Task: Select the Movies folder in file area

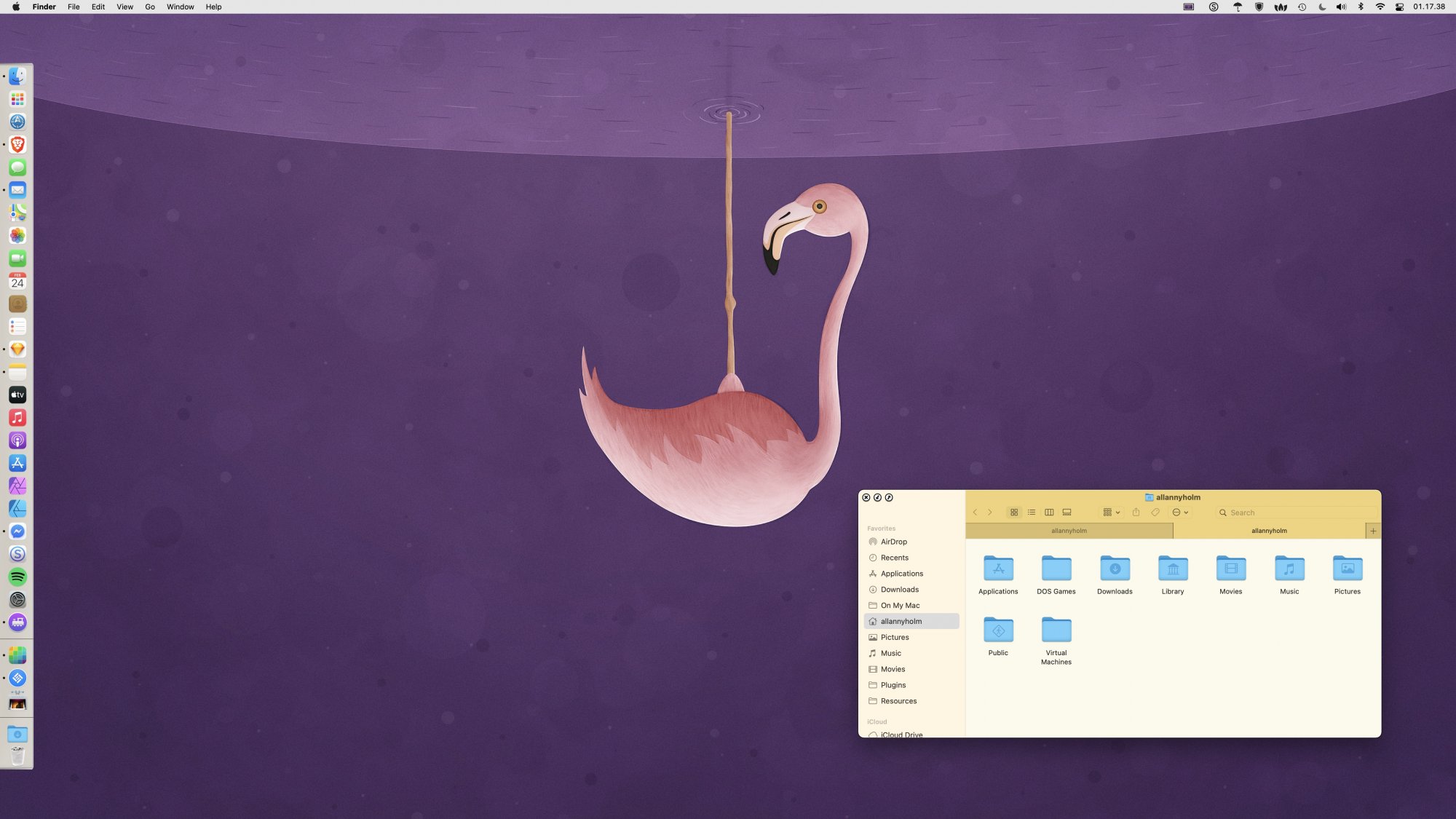Action: [x=1231, y=568]
